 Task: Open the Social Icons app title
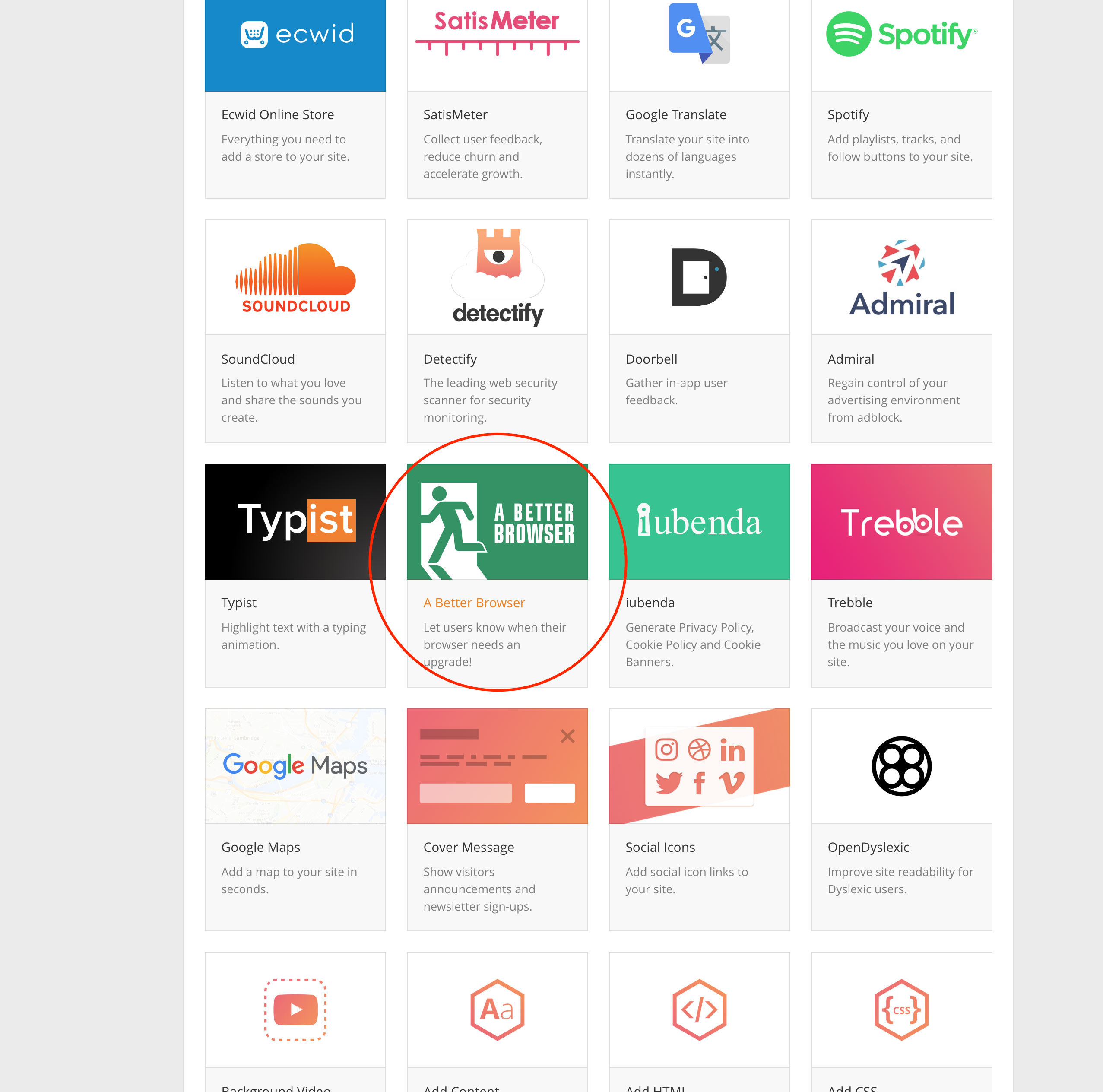coord(660,847)
